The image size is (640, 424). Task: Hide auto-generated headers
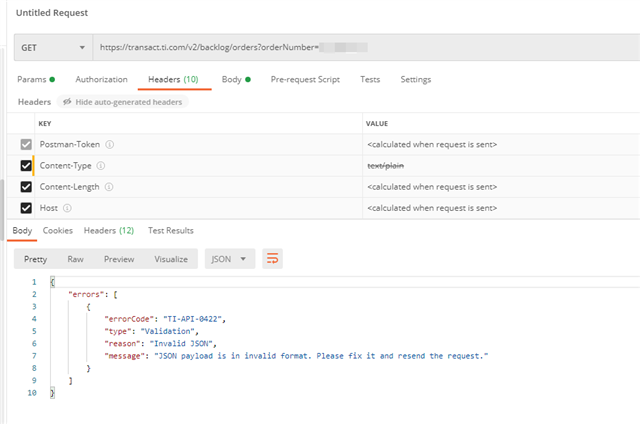123,102
